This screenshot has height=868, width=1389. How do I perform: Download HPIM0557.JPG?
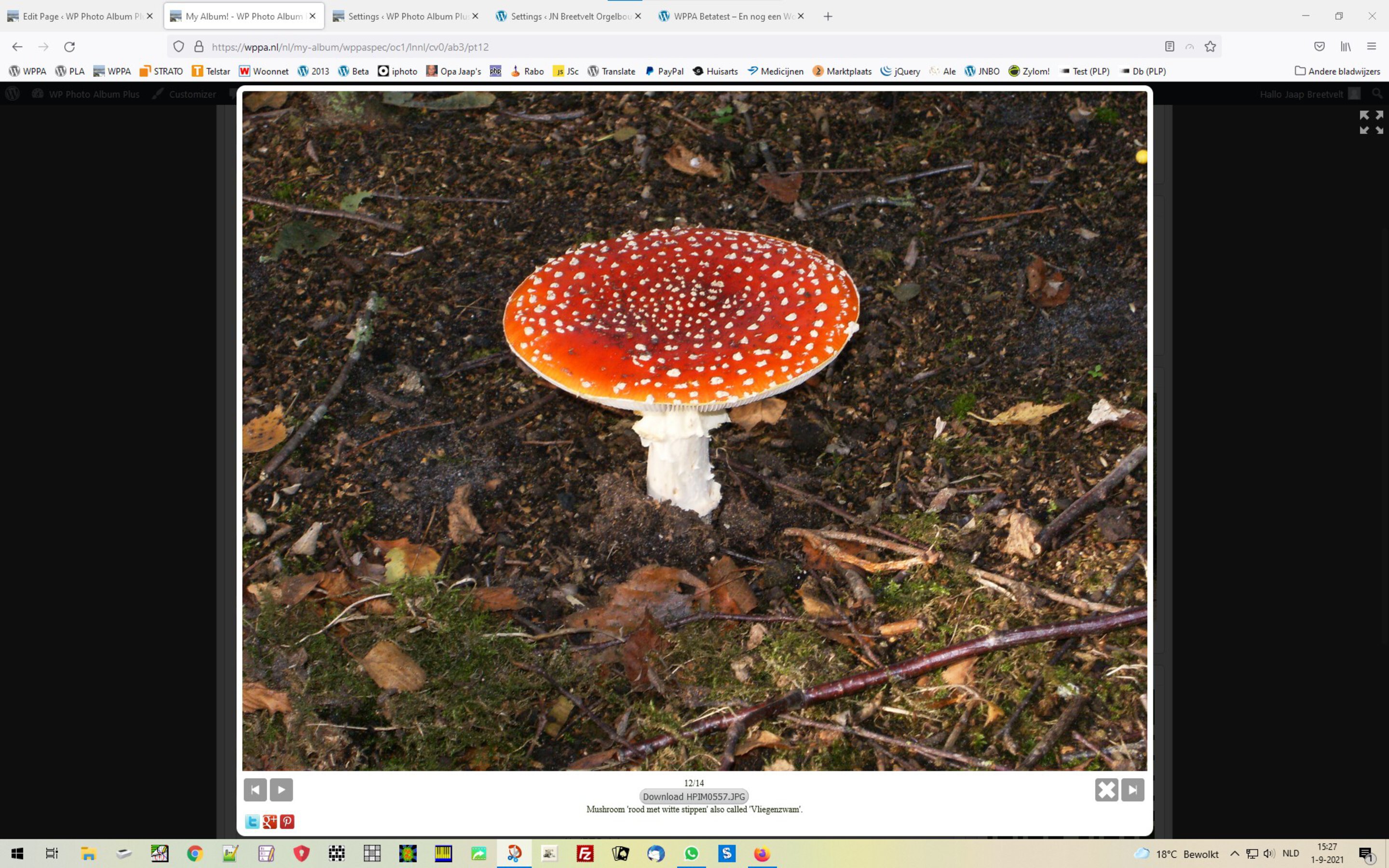694,796
